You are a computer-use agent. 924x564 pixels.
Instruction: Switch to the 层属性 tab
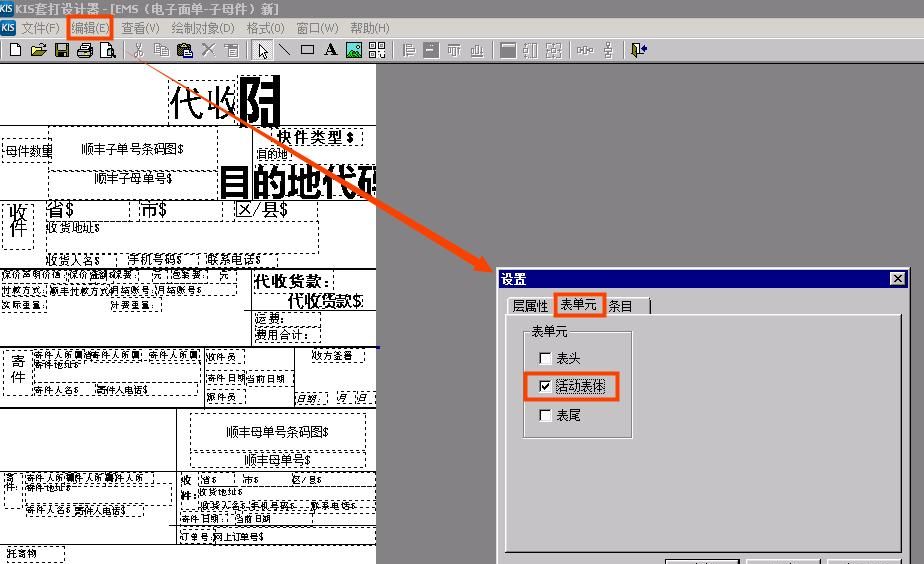(530, 306)
